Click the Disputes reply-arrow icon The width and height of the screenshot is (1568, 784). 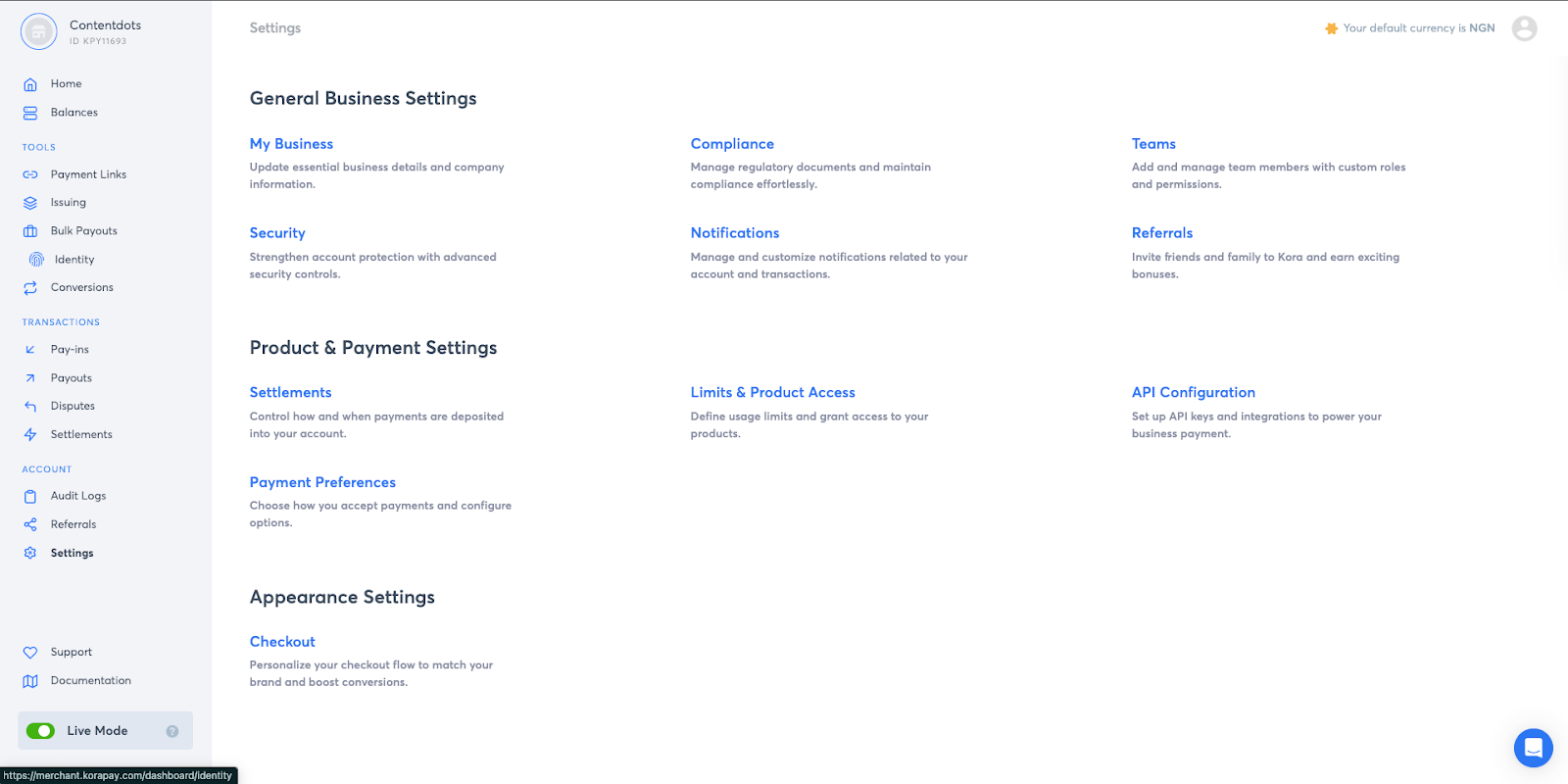[x=30, y=406]
